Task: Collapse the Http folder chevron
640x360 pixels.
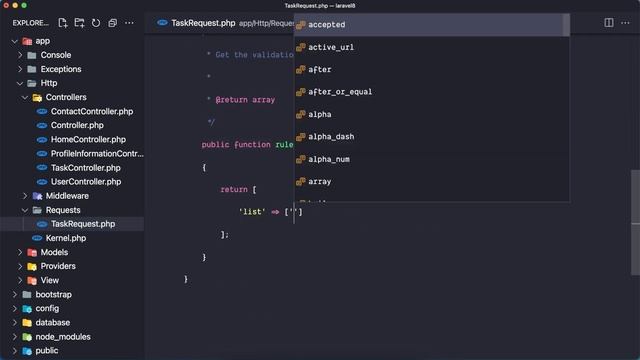Action: (x=20, y=83)
